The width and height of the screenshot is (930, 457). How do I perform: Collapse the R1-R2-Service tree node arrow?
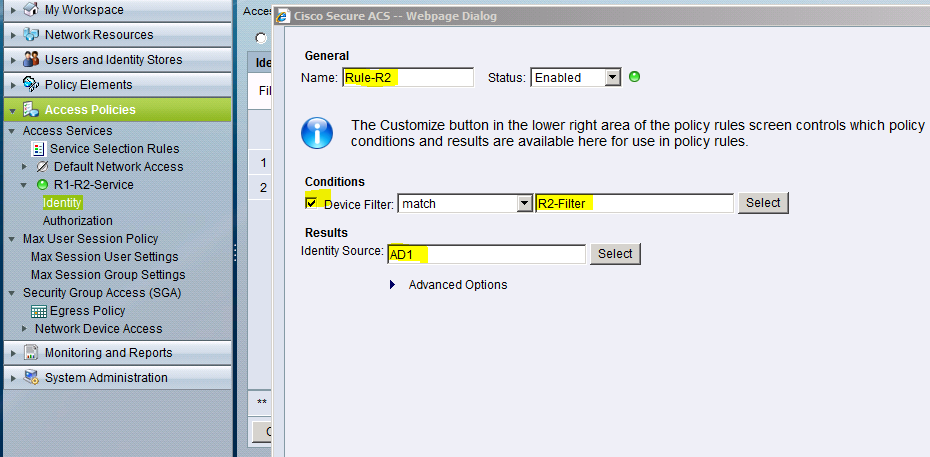pos(24,185)
